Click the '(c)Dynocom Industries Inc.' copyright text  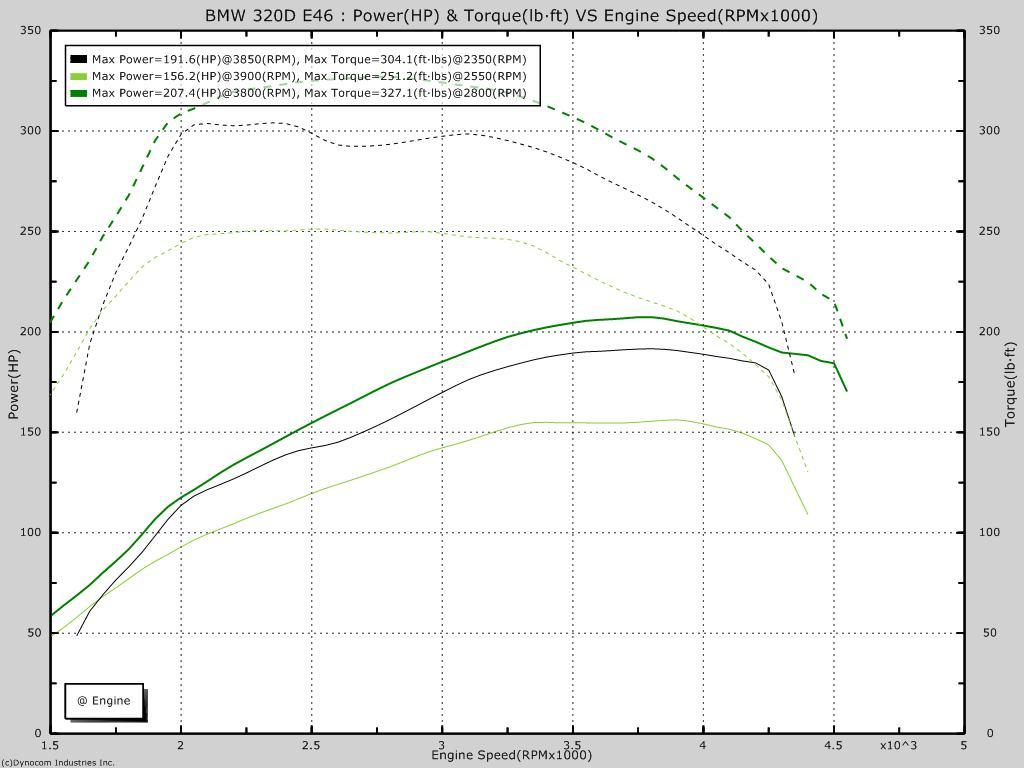tap(57, 763)
